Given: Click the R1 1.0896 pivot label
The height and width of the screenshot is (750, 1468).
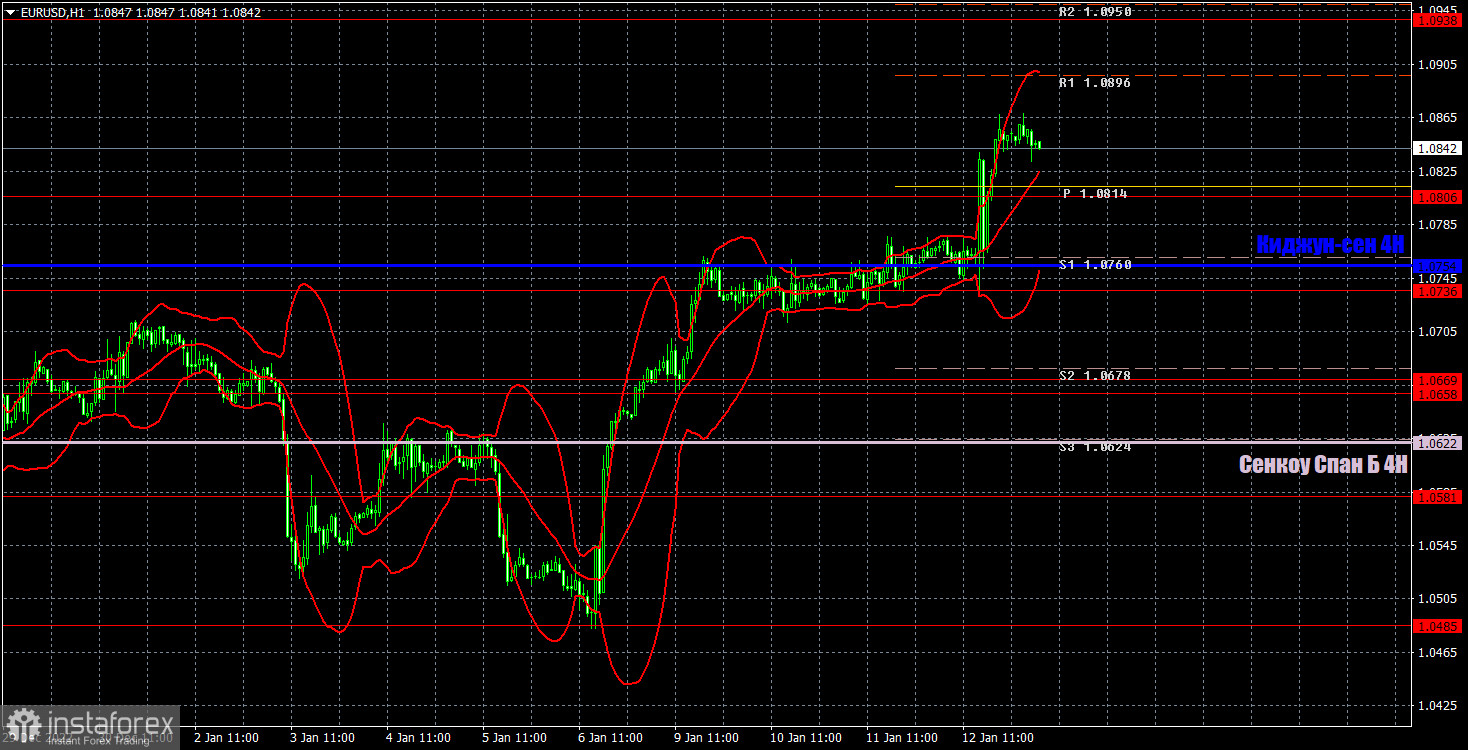Looking at the screenshot, I should [x=1095, y=83].
